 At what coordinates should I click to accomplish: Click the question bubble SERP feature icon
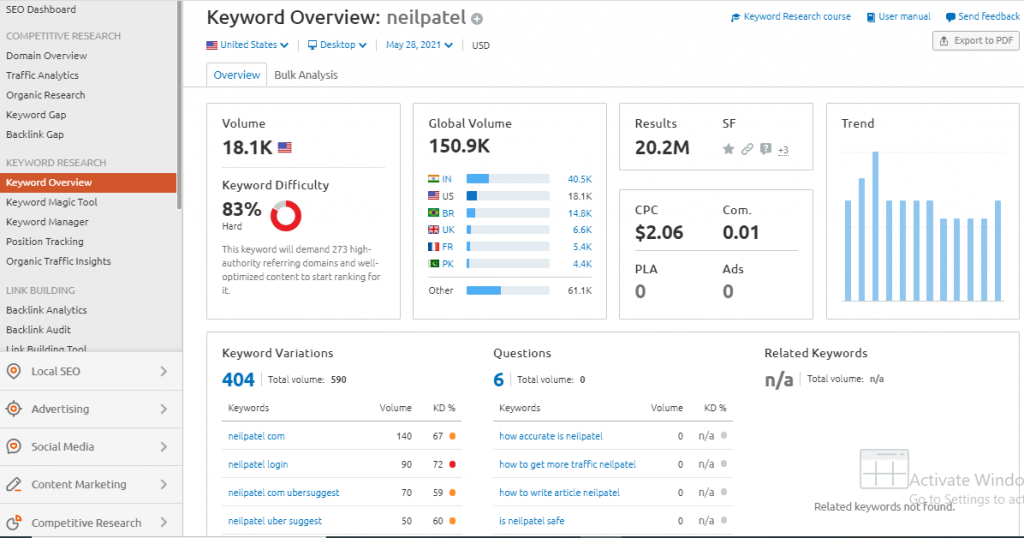pos(765,149)
